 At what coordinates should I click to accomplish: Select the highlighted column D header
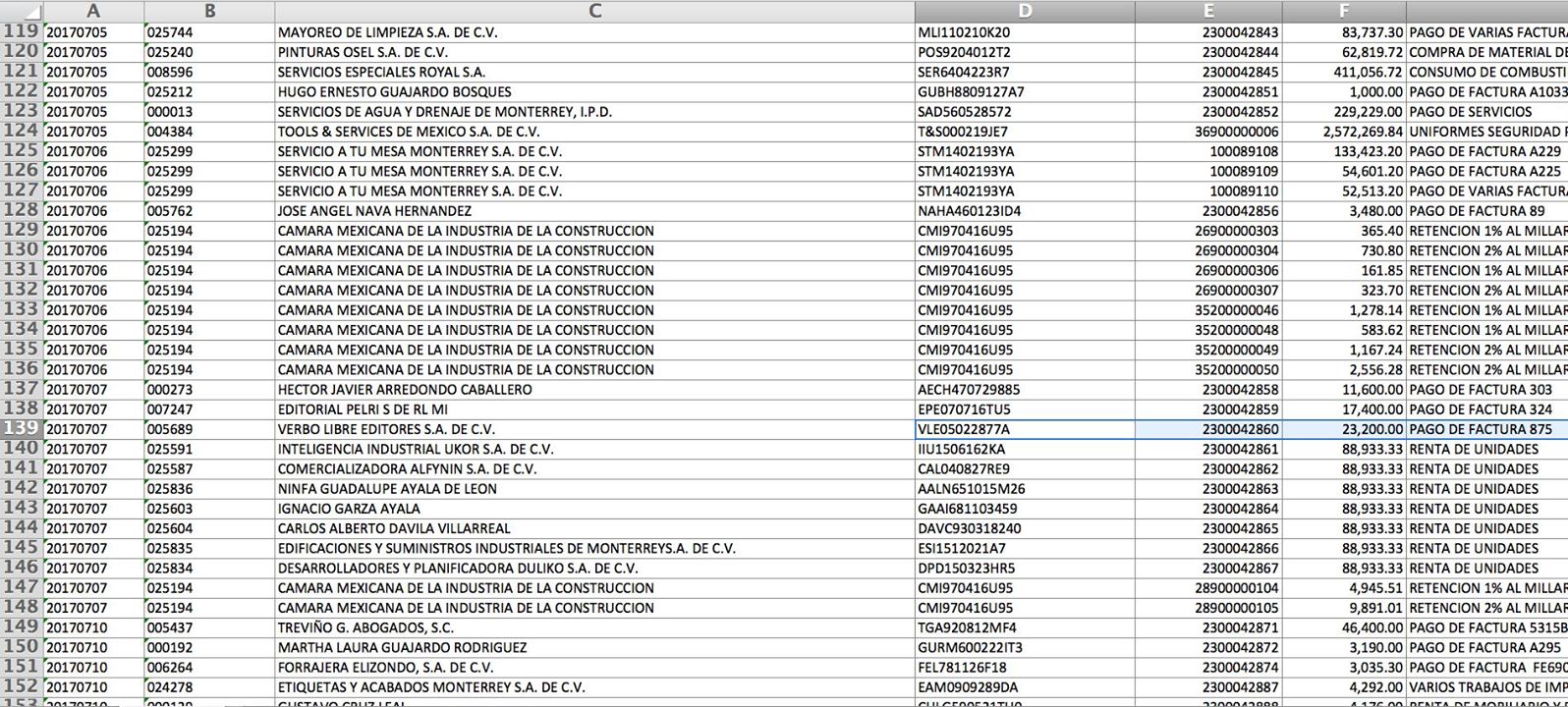(1025, 11)
